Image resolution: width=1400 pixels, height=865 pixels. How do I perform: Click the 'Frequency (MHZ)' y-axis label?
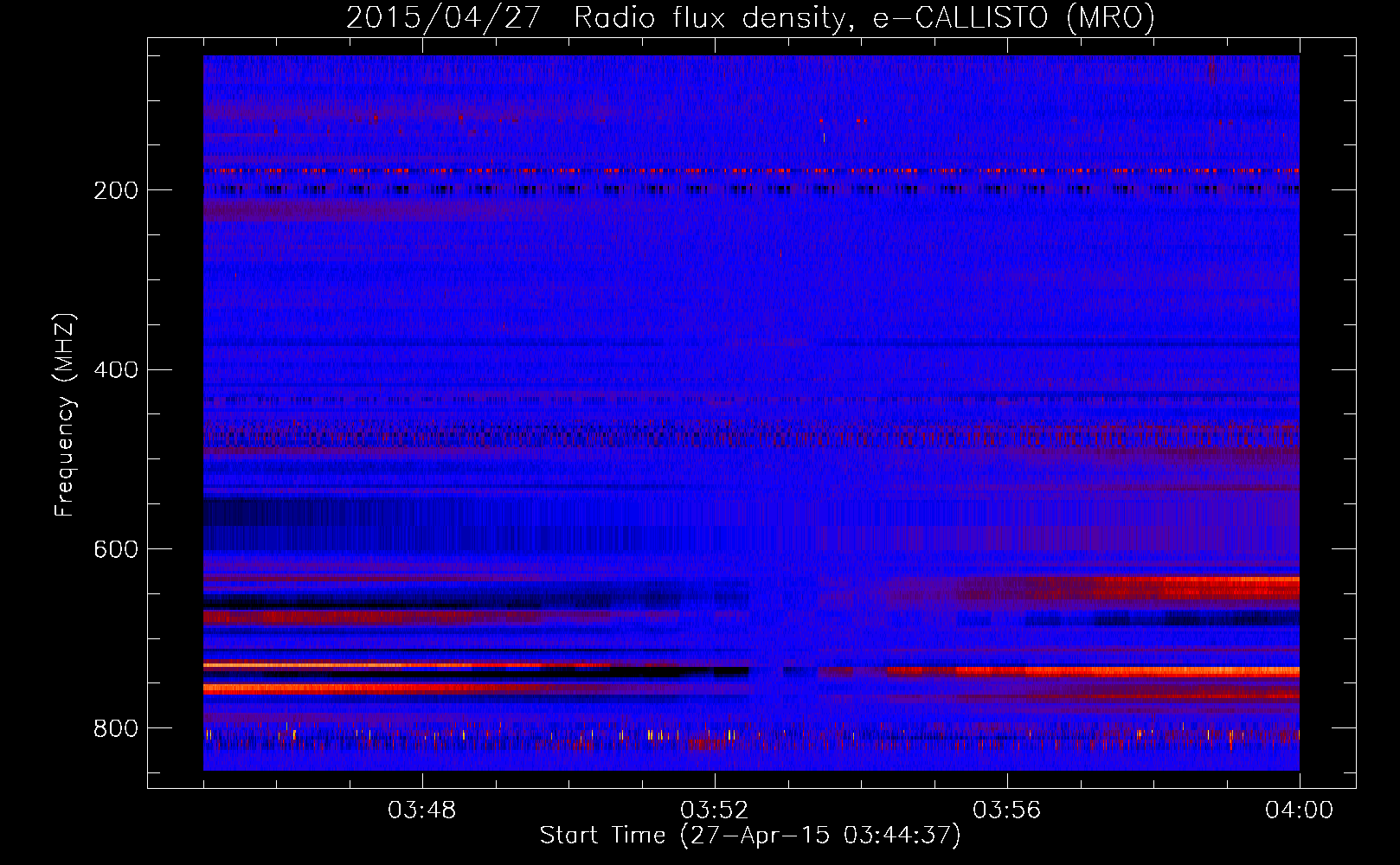pyautogui.click(x=64, y=415)
